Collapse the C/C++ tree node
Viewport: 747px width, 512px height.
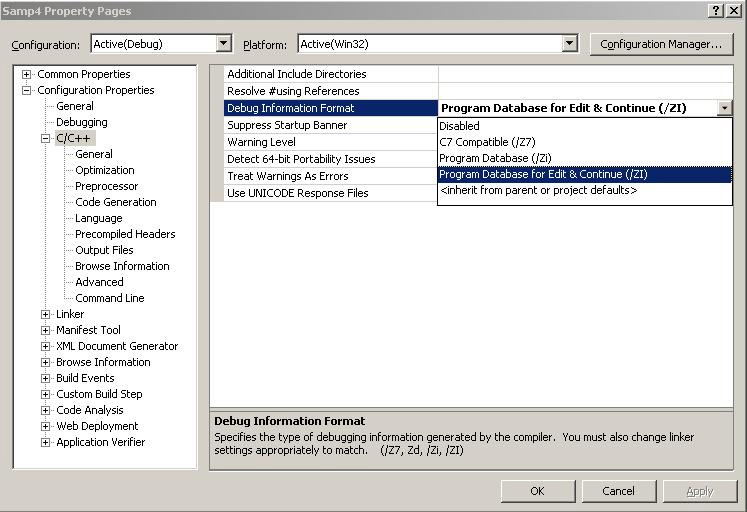46,138
